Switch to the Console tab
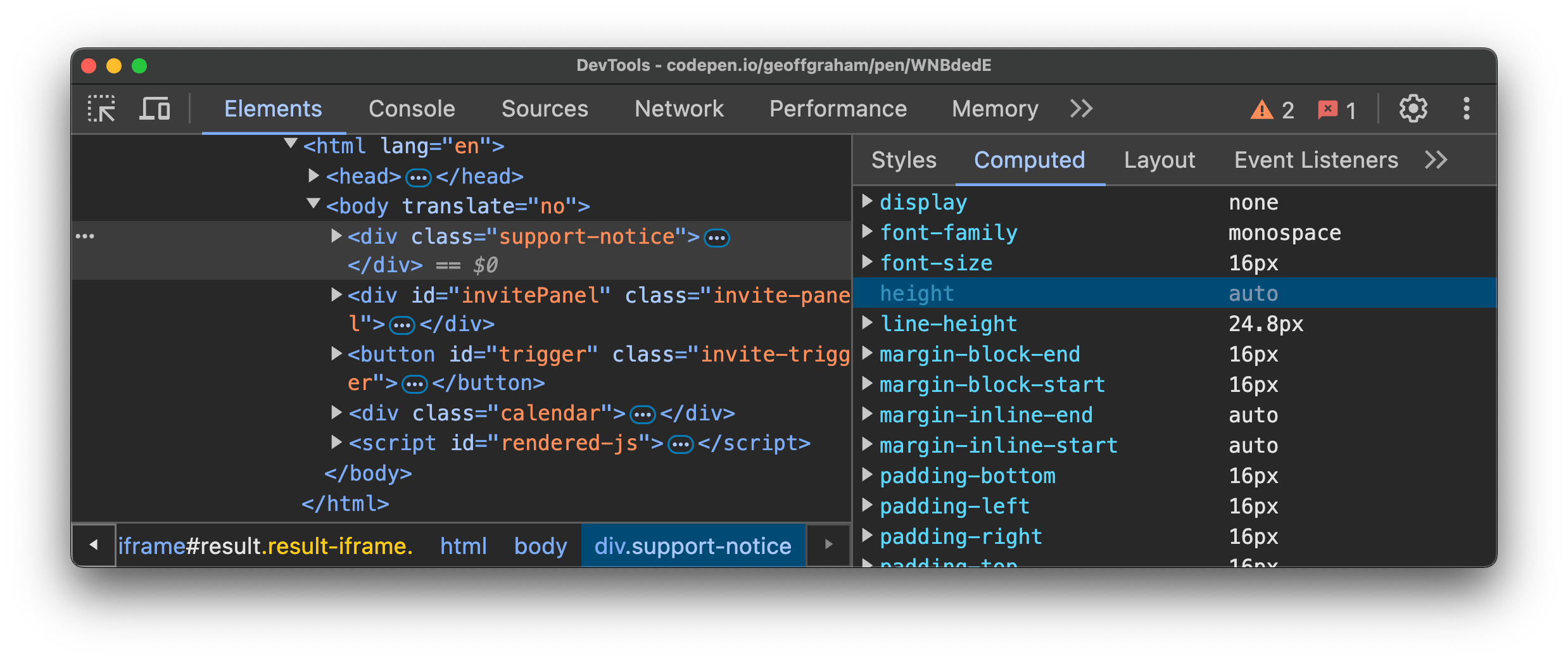Screen dimensions: 1568x661 (x=412, y=108)
